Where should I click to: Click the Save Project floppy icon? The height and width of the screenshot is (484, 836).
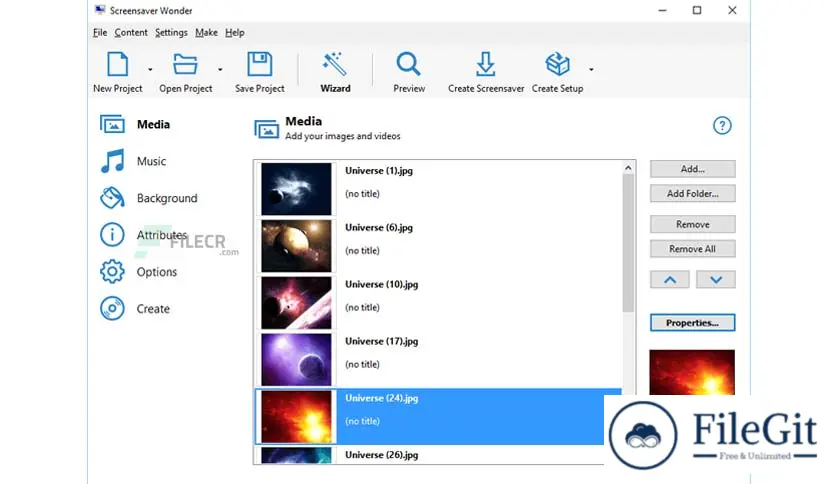coord(260,64)
